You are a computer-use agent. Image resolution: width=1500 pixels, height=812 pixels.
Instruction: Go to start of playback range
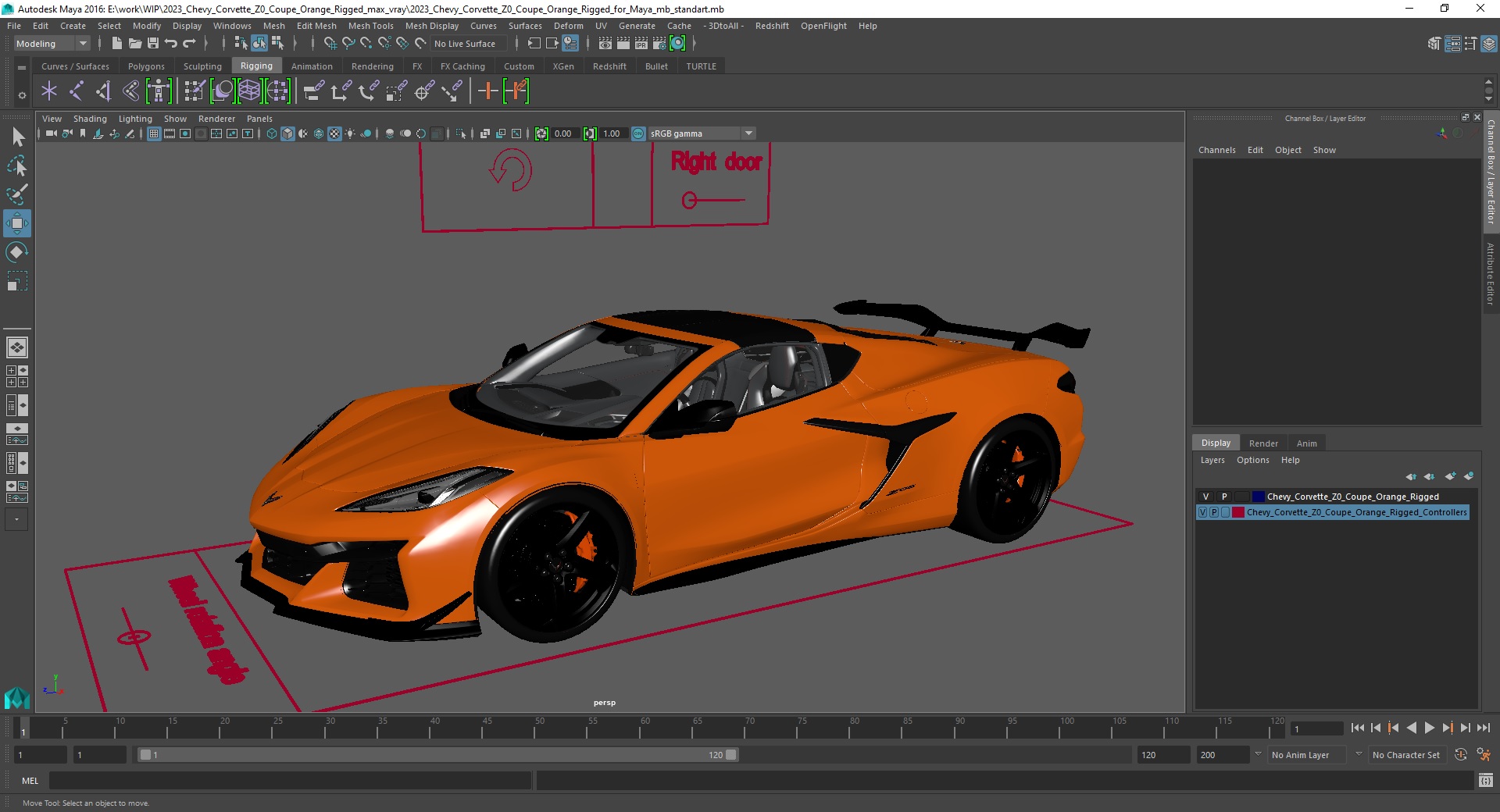click(x=1358, y=728)
